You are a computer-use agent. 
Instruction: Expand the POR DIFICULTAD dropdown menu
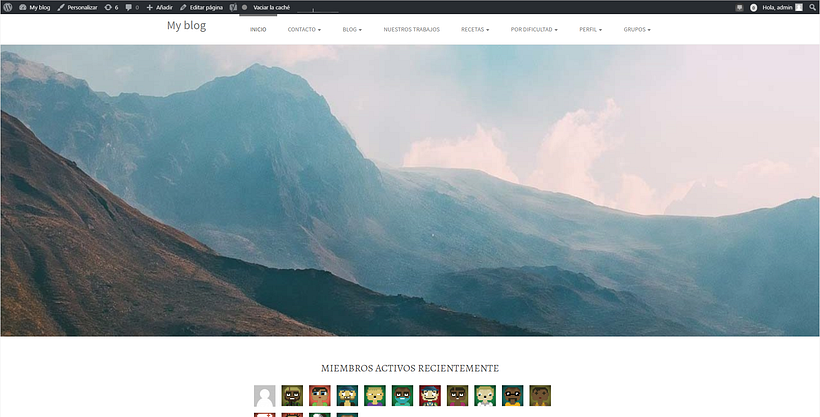[x=534, y=30]
